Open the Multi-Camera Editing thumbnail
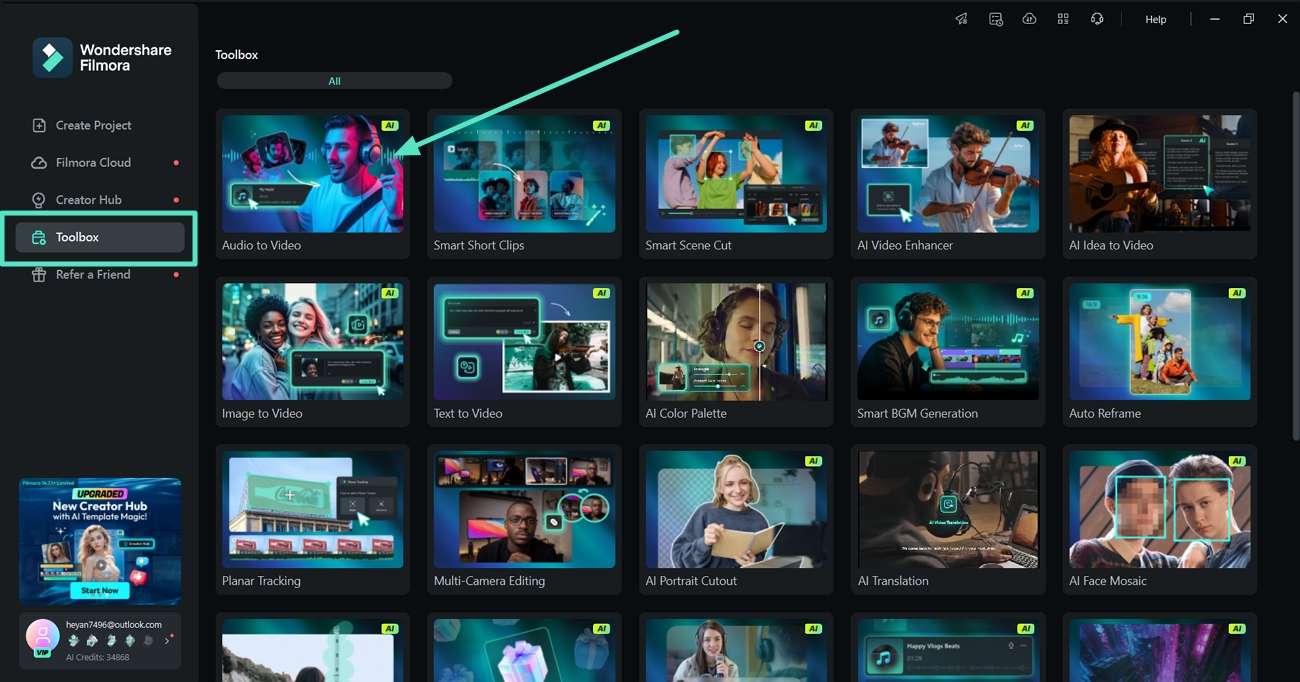Viewport: 1300px width, 682px height. click(525, 510)
